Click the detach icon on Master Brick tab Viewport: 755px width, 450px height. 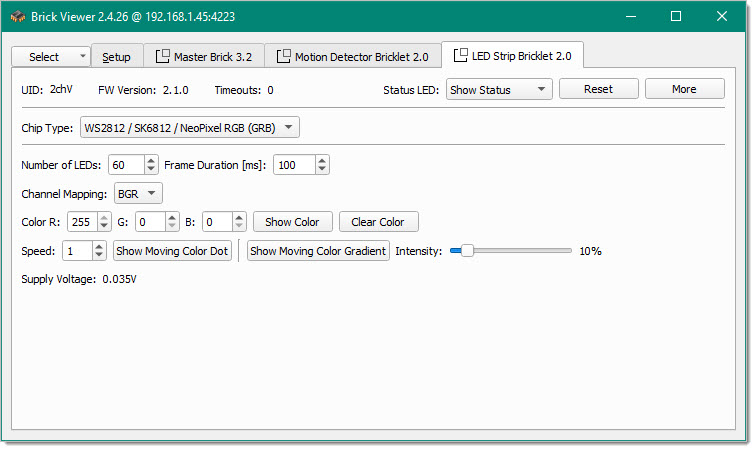coord(162,57)
